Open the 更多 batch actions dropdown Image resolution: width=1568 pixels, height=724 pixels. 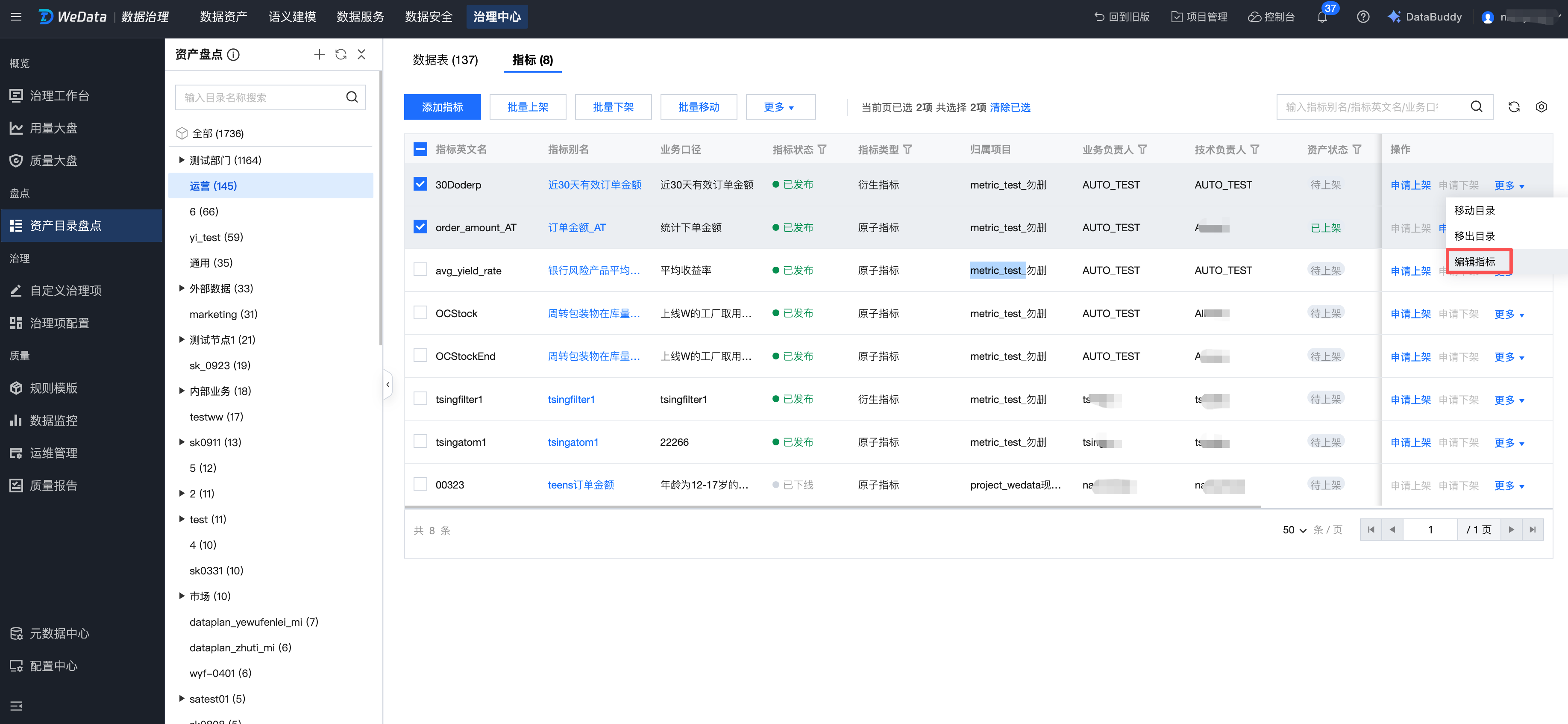tap(780, 107)
